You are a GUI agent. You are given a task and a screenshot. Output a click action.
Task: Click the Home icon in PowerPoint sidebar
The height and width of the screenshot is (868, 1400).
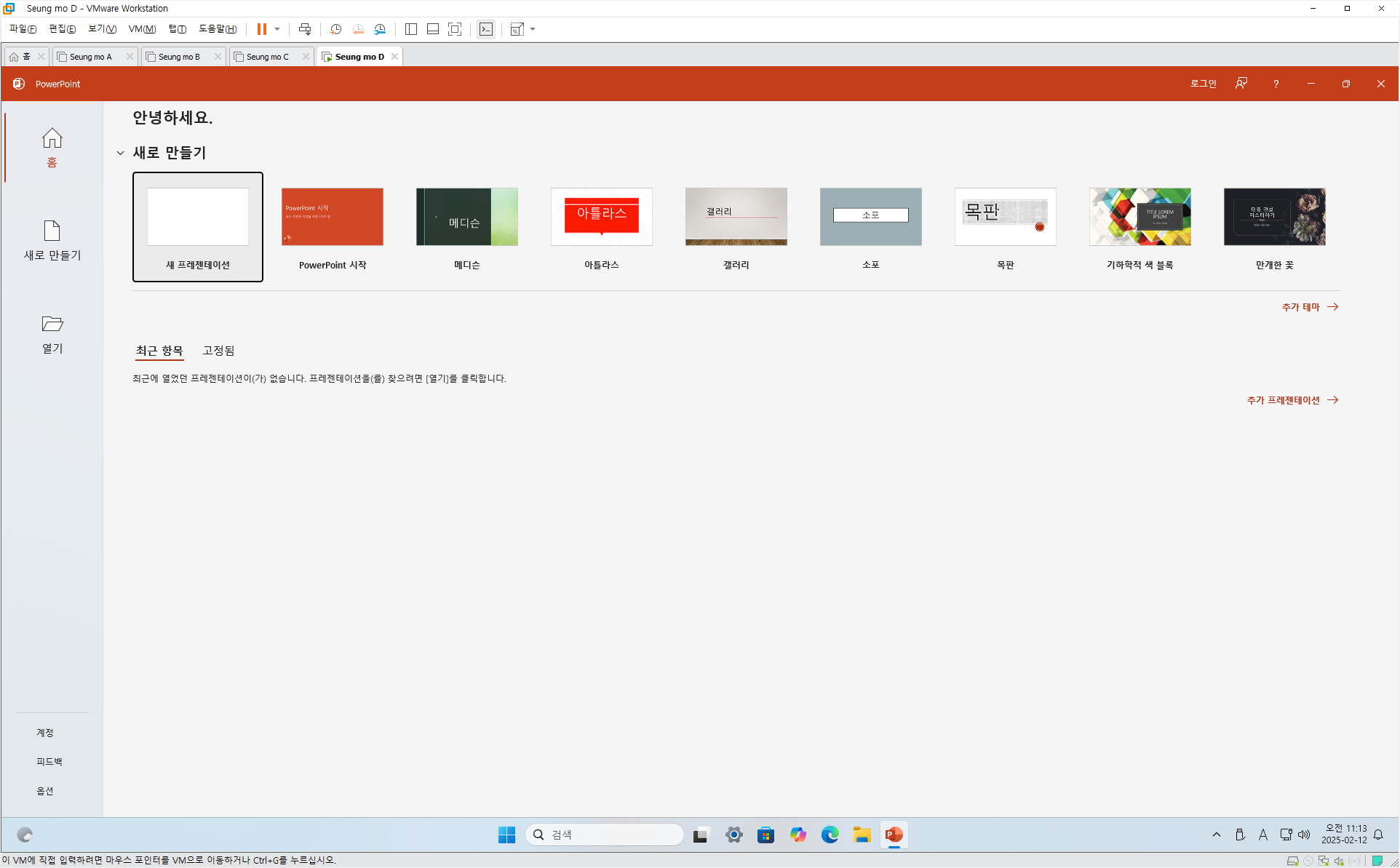pyautogui.click(x=52, y=138)
